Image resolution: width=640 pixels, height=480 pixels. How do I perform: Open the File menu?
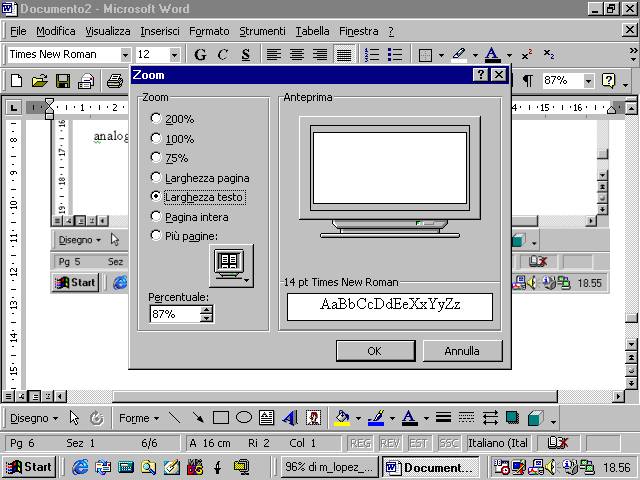(18, 31)
